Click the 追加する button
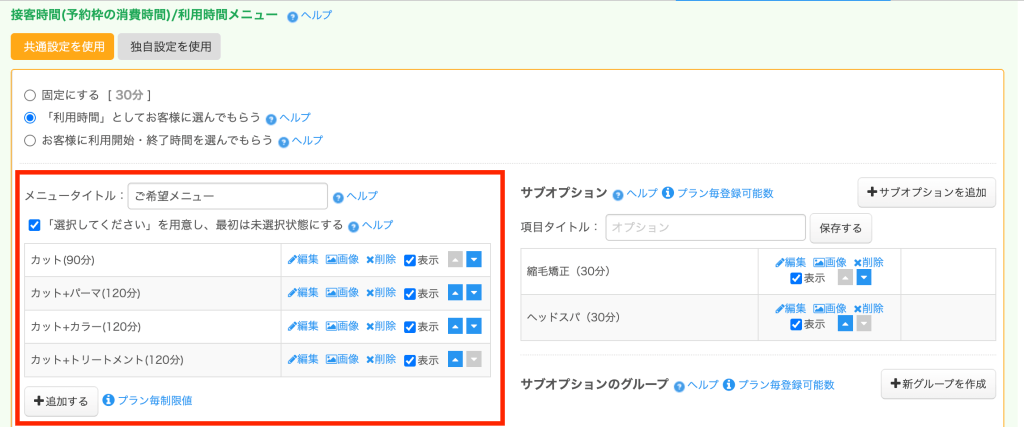The image size is (1024, 427). 61,401
